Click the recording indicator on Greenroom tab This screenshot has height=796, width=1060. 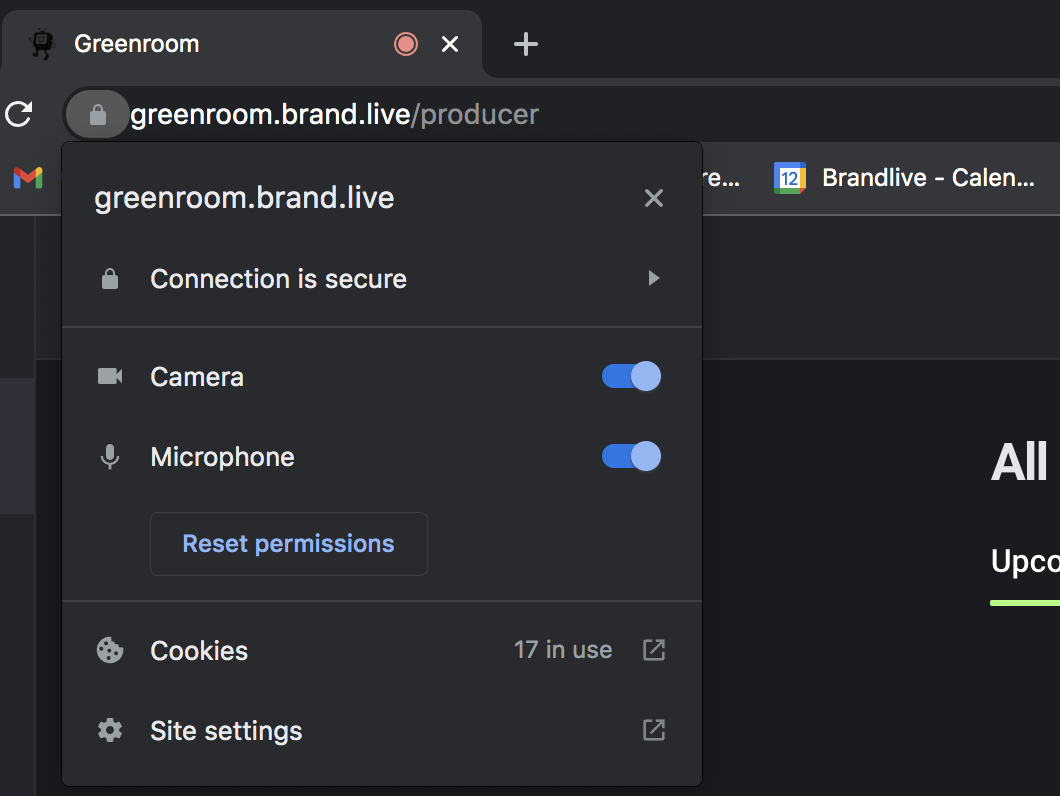(406, 45)
